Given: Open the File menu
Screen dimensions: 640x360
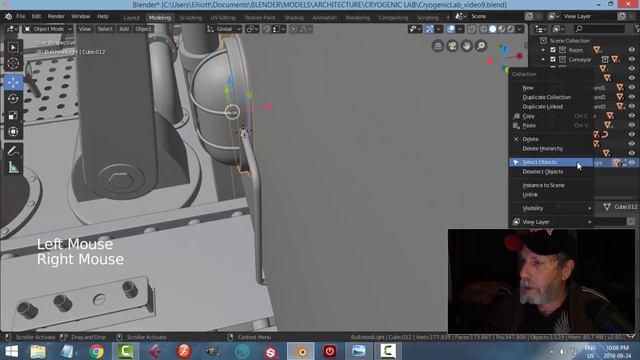Looking at the screenshot, I should click(20, 16).
